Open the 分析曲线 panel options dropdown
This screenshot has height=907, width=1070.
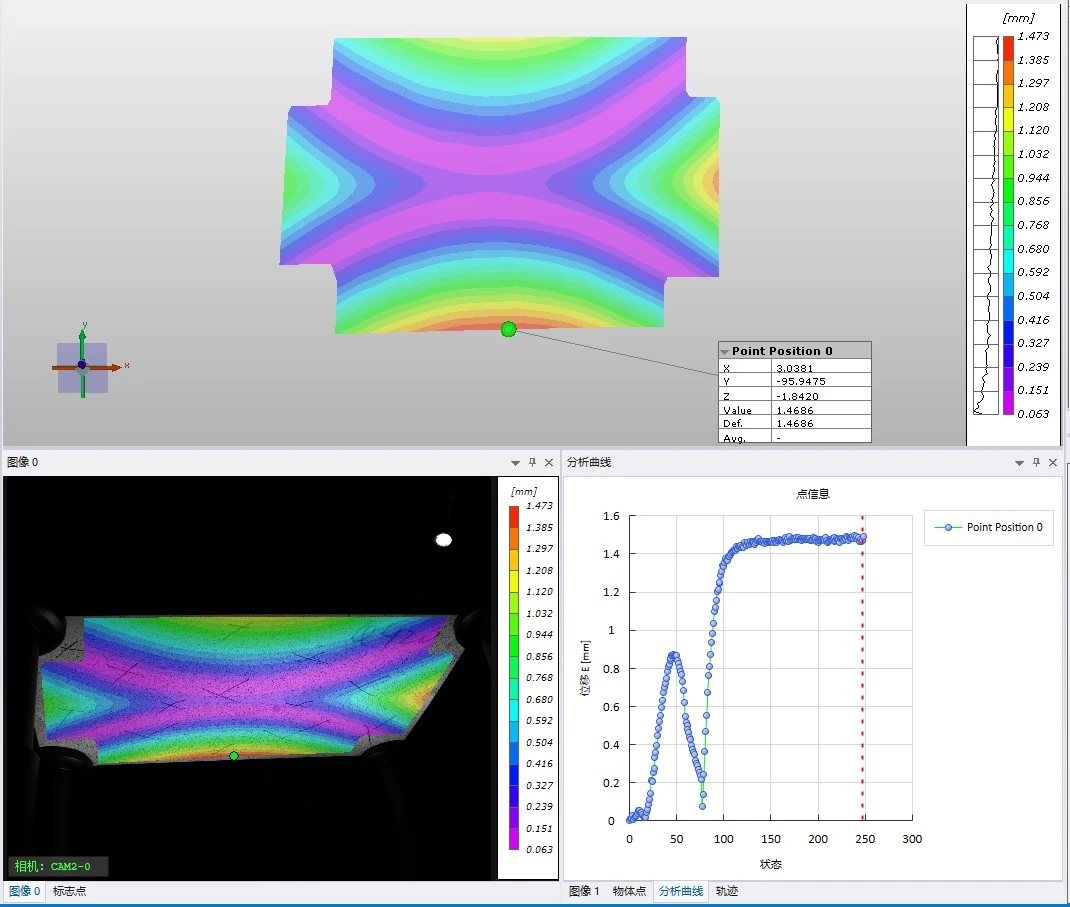1019,463
